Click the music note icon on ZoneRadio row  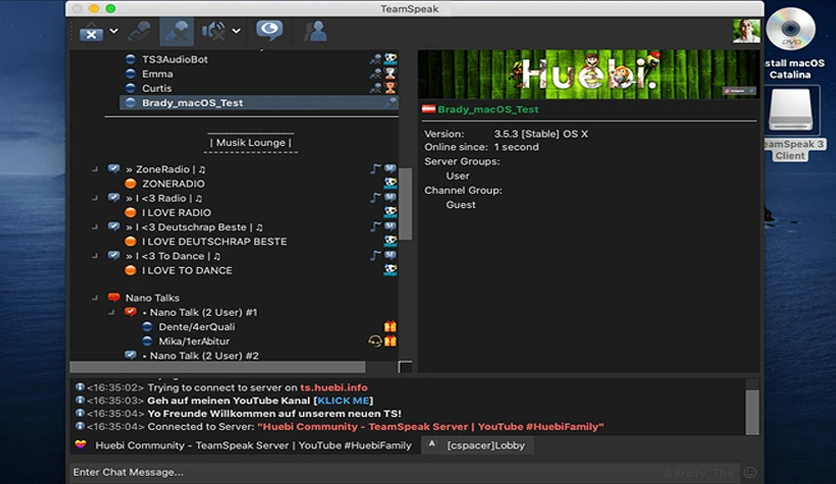[376, 169]
